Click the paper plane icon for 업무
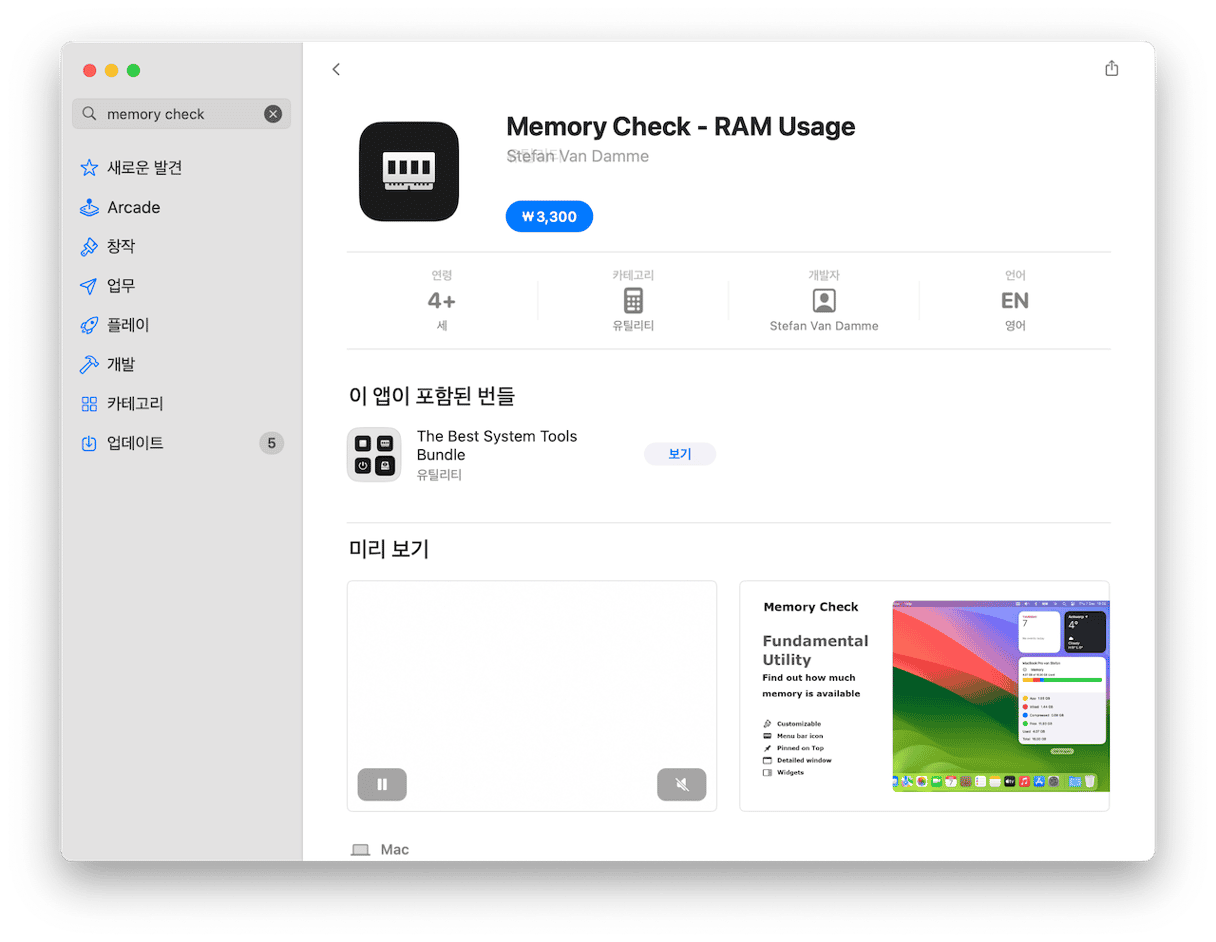 pos(89,286)
